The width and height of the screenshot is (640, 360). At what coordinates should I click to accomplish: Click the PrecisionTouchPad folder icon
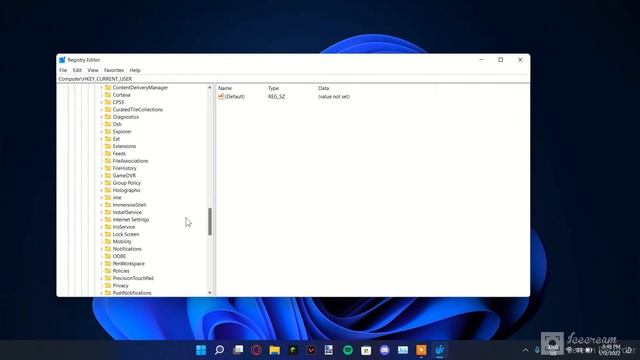(108, 278)
